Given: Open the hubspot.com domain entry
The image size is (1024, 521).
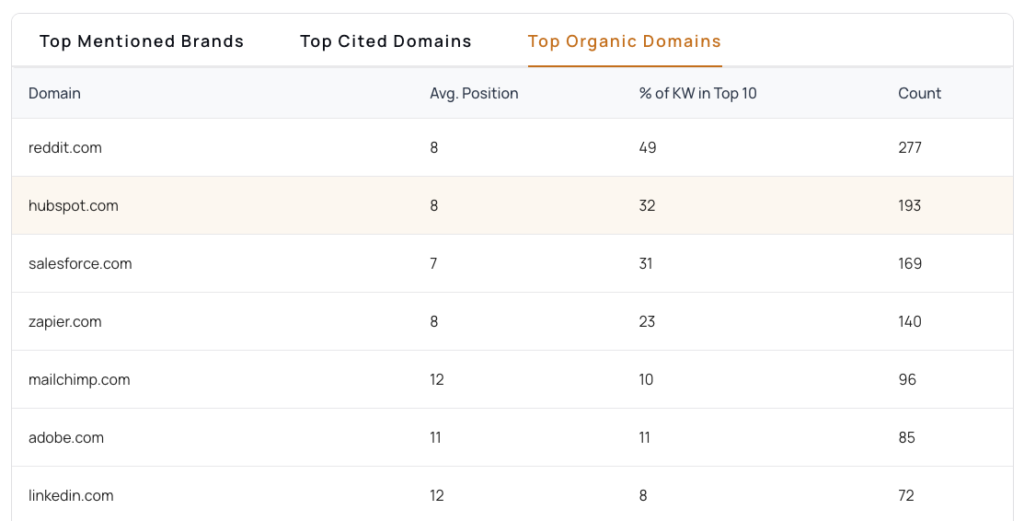Looking at the screenshot, I should coord(73,206).
